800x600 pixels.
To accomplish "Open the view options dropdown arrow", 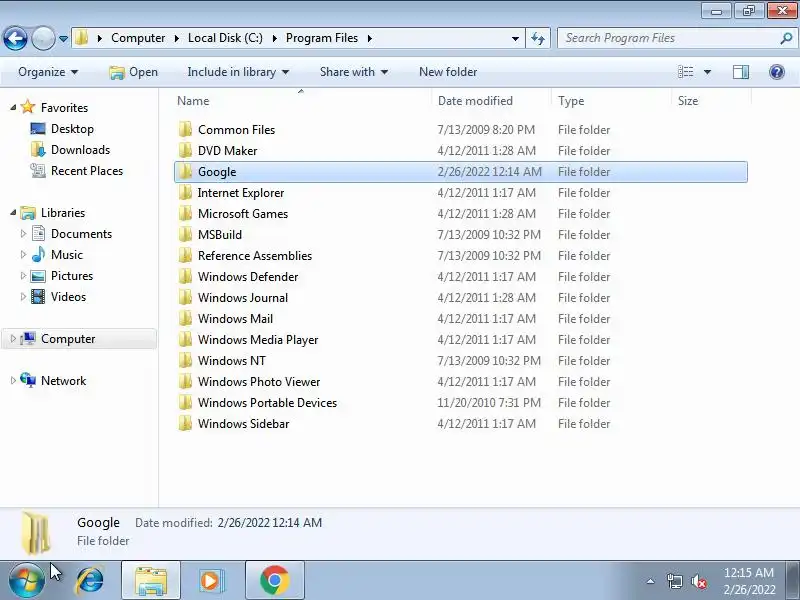I will 707,72.
